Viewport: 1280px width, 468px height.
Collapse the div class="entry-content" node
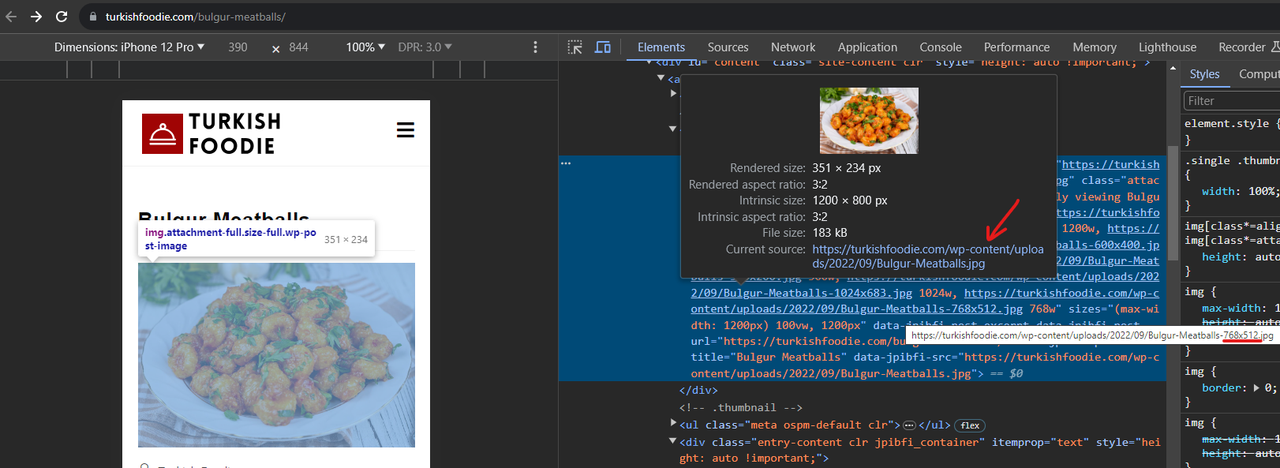pos(673,441)
